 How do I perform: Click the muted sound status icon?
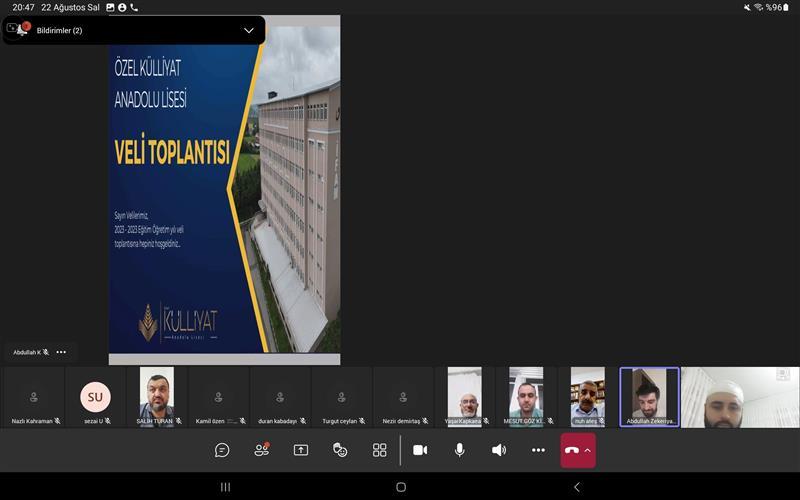pyautogui.click(x=747, y=7)
